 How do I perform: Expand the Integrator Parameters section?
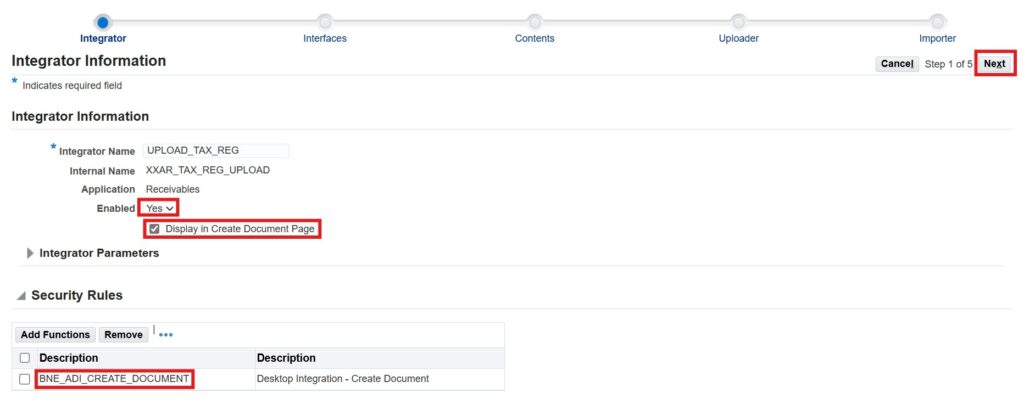30,253
